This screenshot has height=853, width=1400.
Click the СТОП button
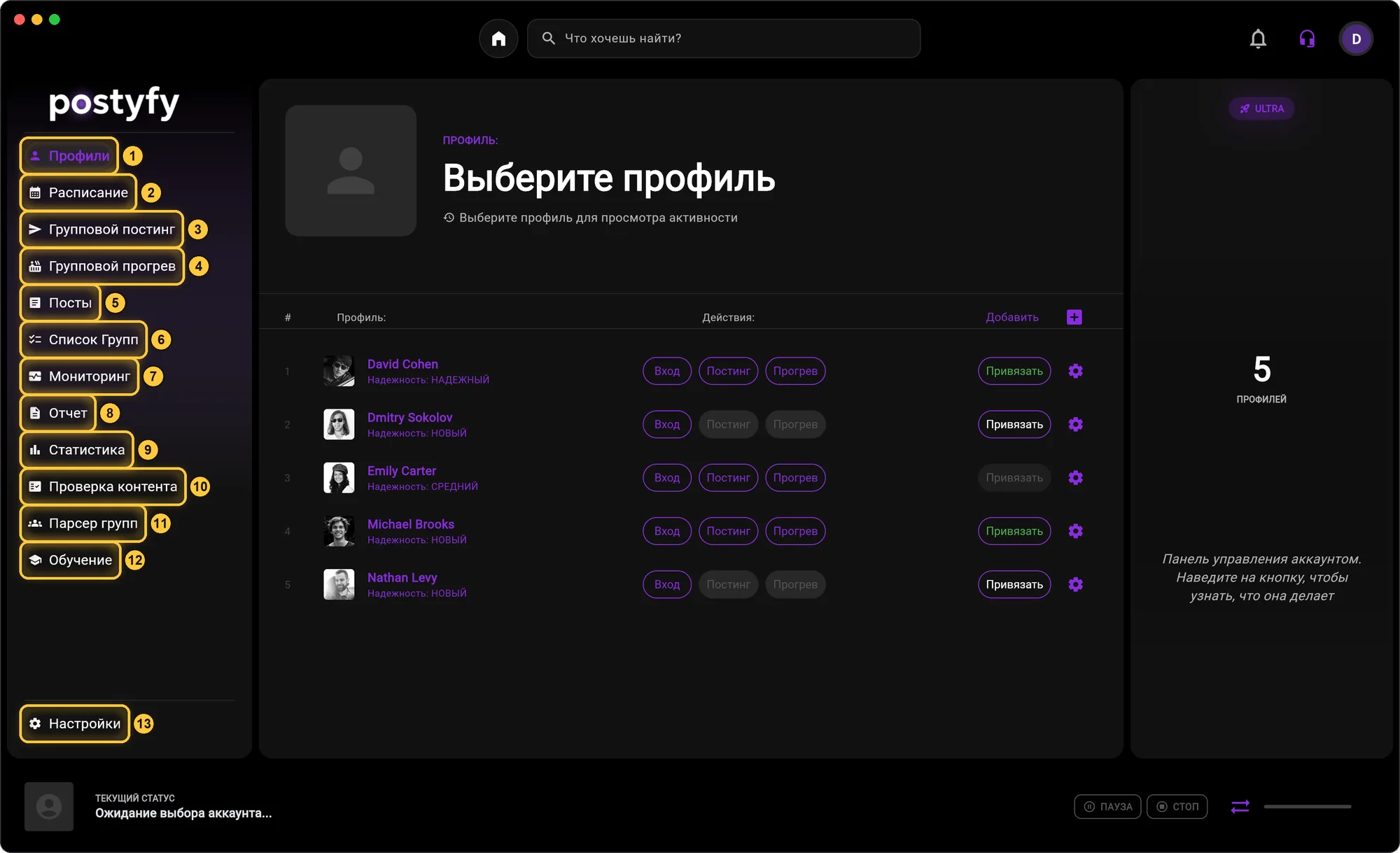1177,807
